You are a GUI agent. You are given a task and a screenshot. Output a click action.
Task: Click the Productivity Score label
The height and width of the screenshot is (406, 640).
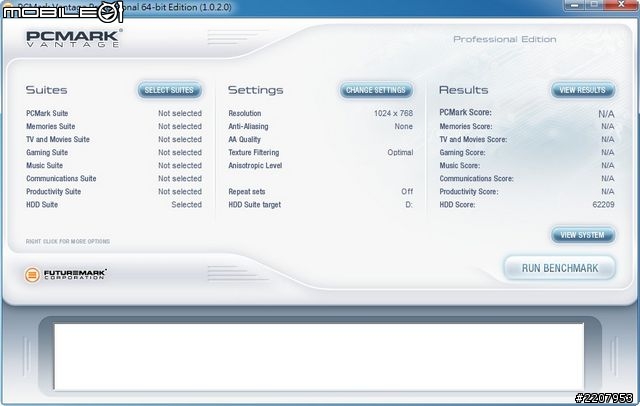click(x=469, y=192)
